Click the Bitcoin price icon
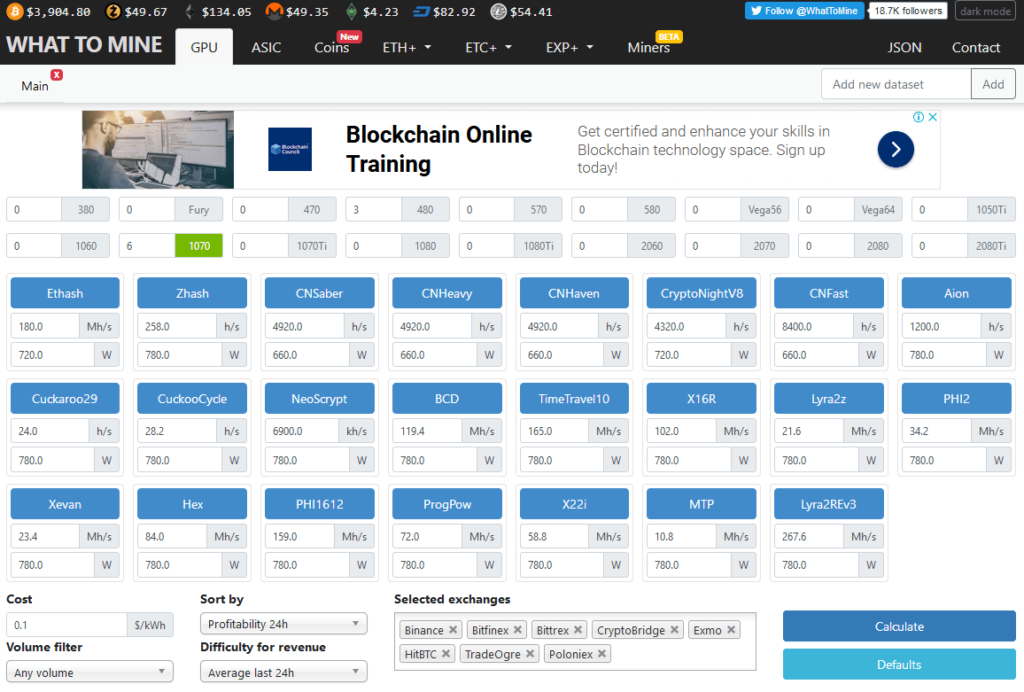1024x692 pixels. pos(13,12)
